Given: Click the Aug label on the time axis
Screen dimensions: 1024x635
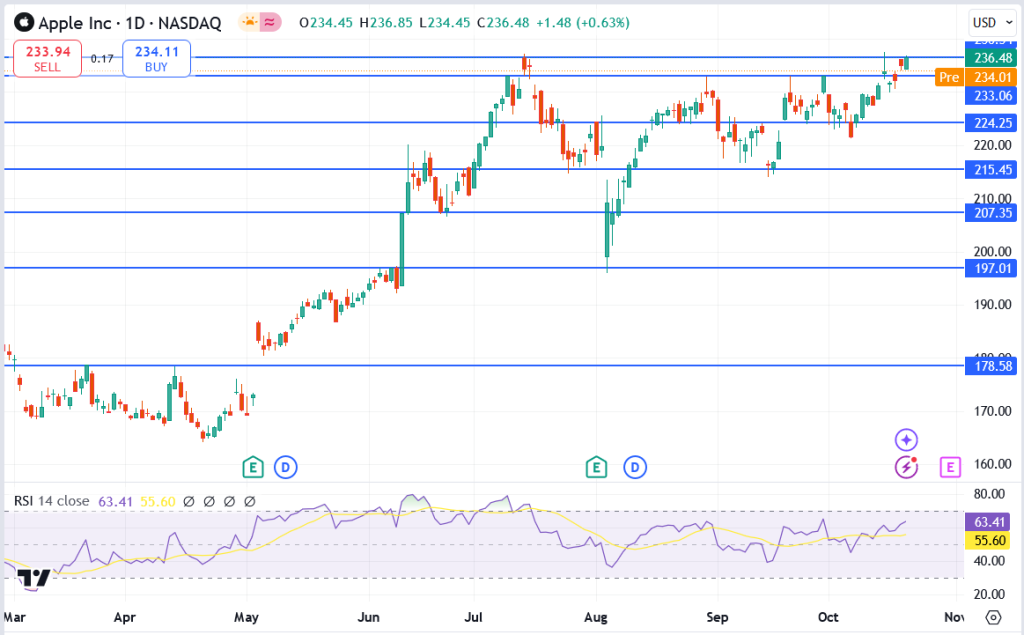Looking at the screenshot, I should click(x=596, y=617).
